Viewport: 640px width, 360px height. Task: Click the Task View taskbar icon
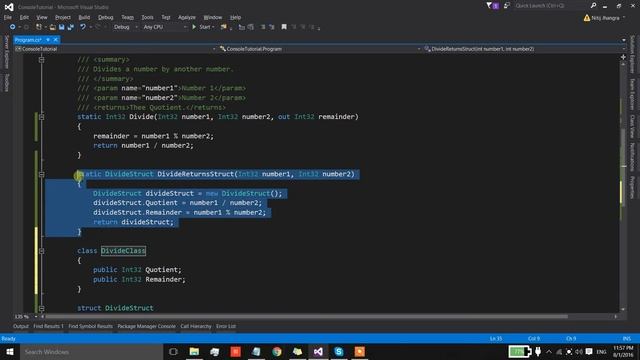(173, 352)
